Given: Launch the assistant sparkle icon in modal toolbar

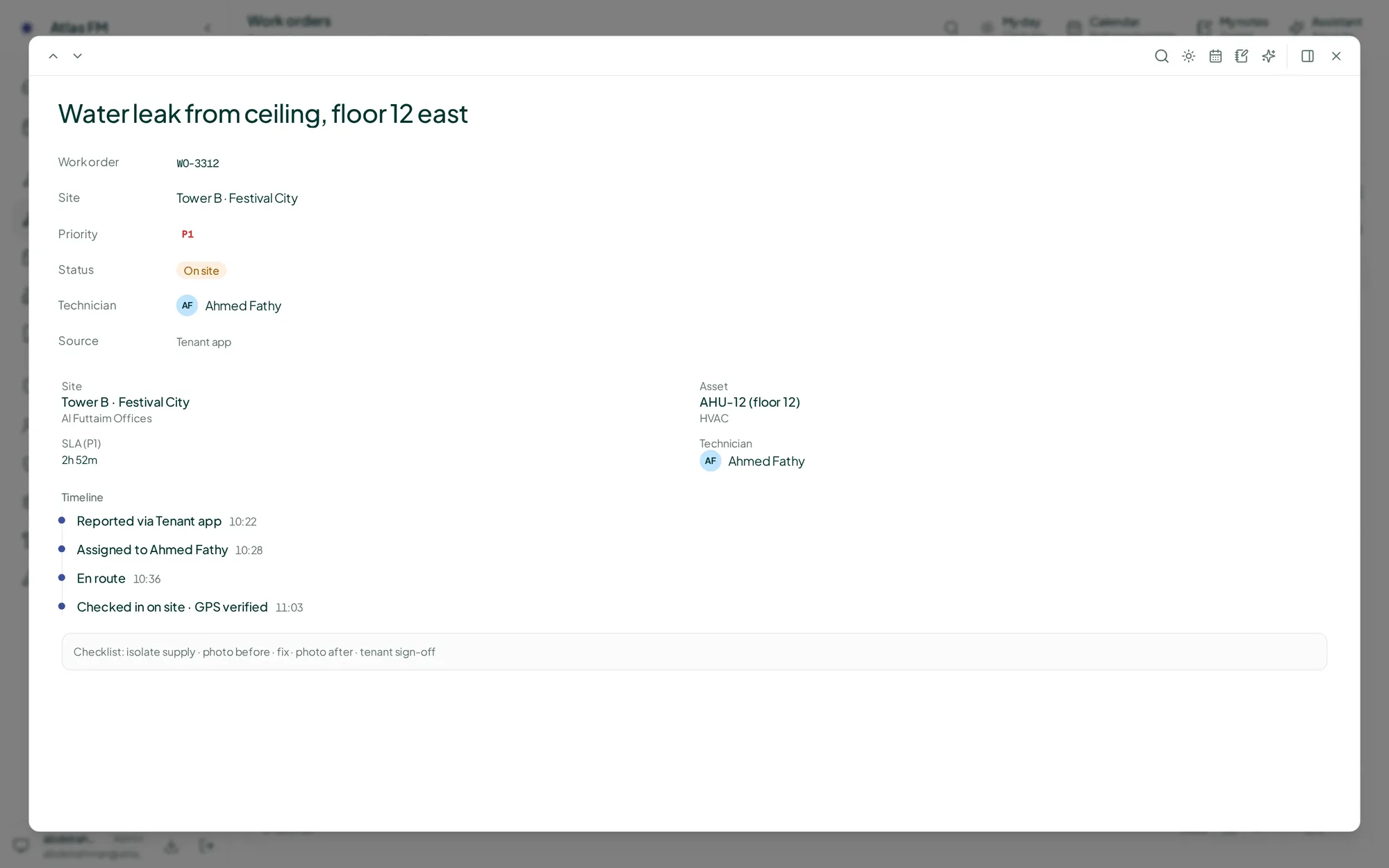Looking at the screenshot, I should [x=1269, y=56].
